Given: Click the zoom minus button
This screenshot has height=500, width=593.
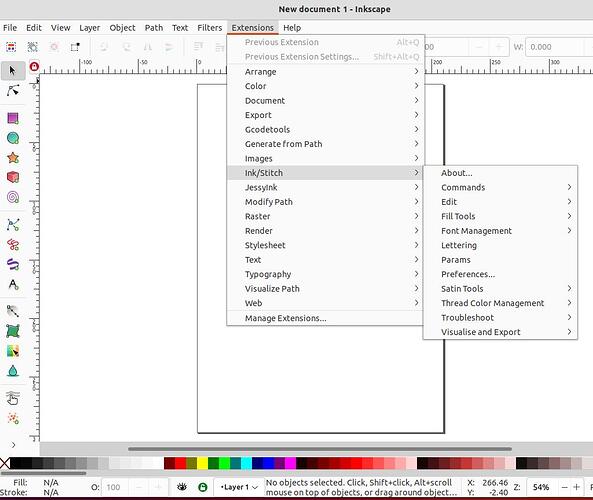Looking at the screenshot, I should pos(564,487).
